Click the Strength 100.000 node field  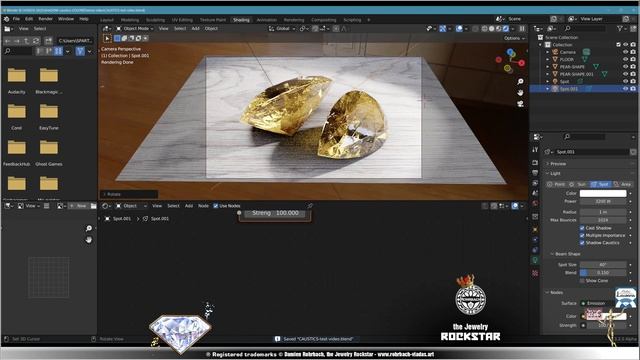coord(275,213)
